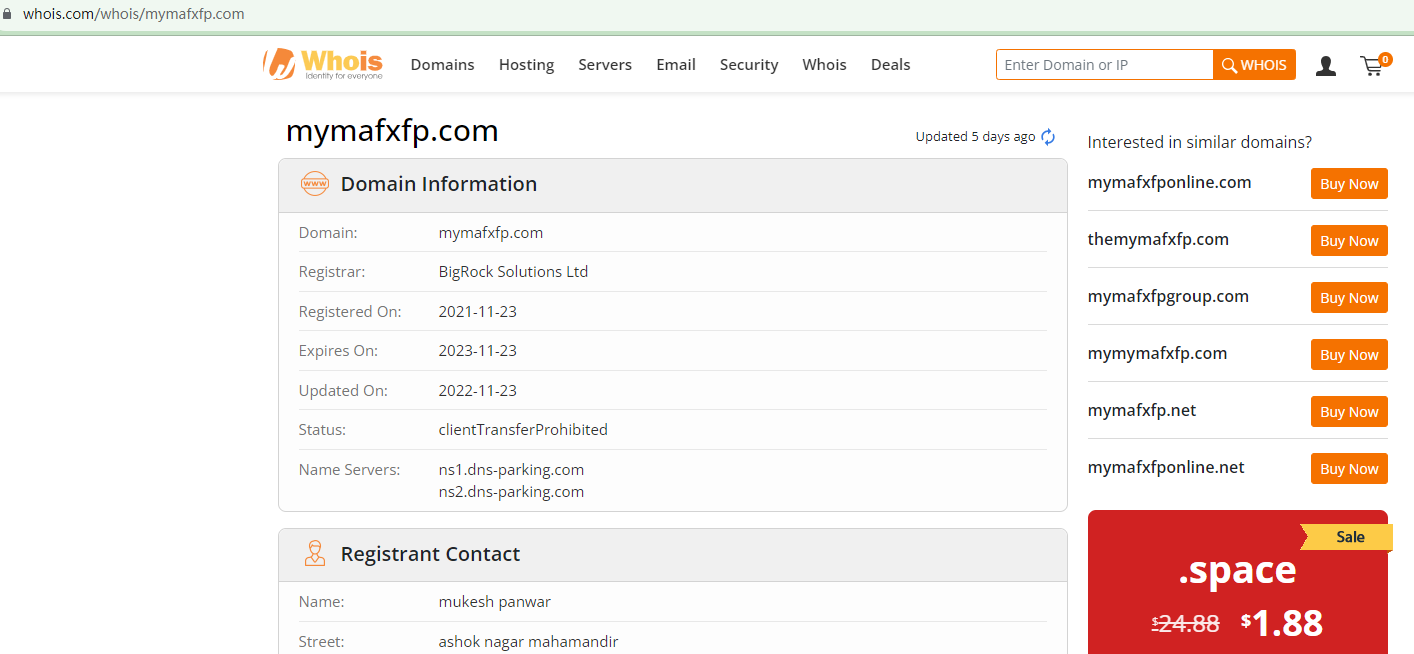This screenshot has width=1414, height=654.
Task: Open the shopping cart icon
Action: pos(1374,65)
